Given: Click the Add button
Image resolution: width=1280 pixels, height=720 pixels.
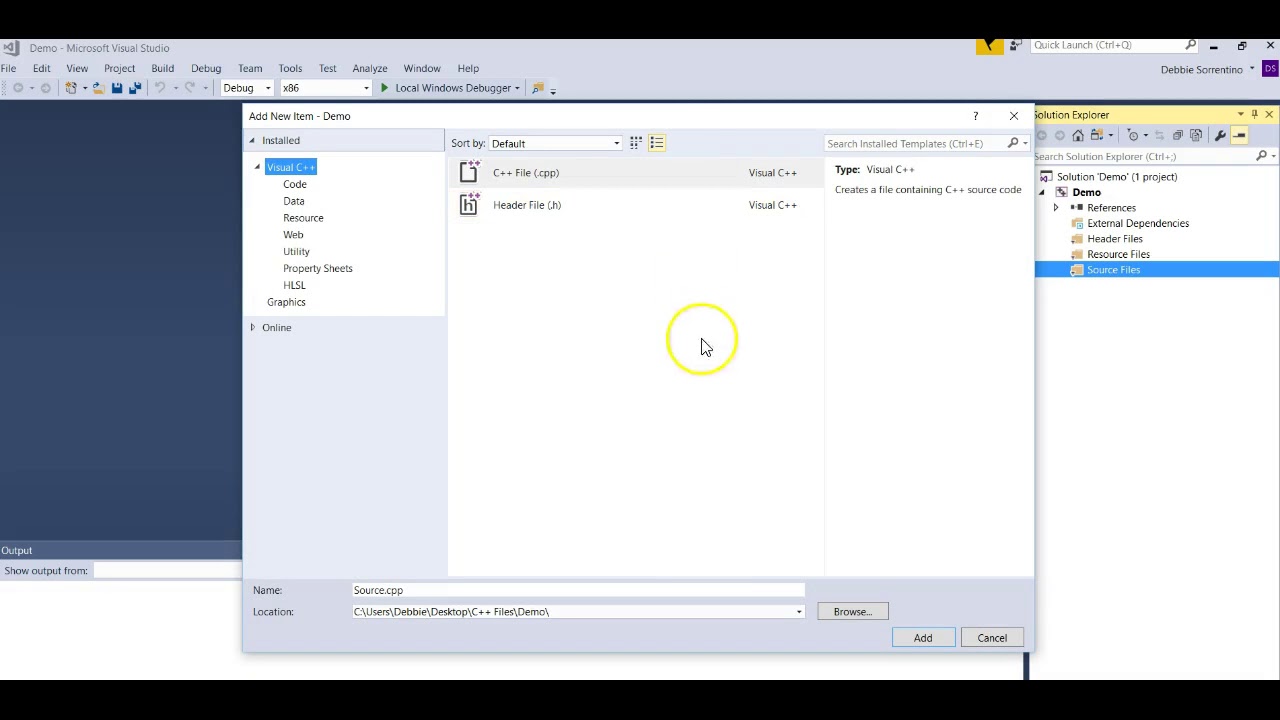Looking at the screenshot, I should pos(923,638).
